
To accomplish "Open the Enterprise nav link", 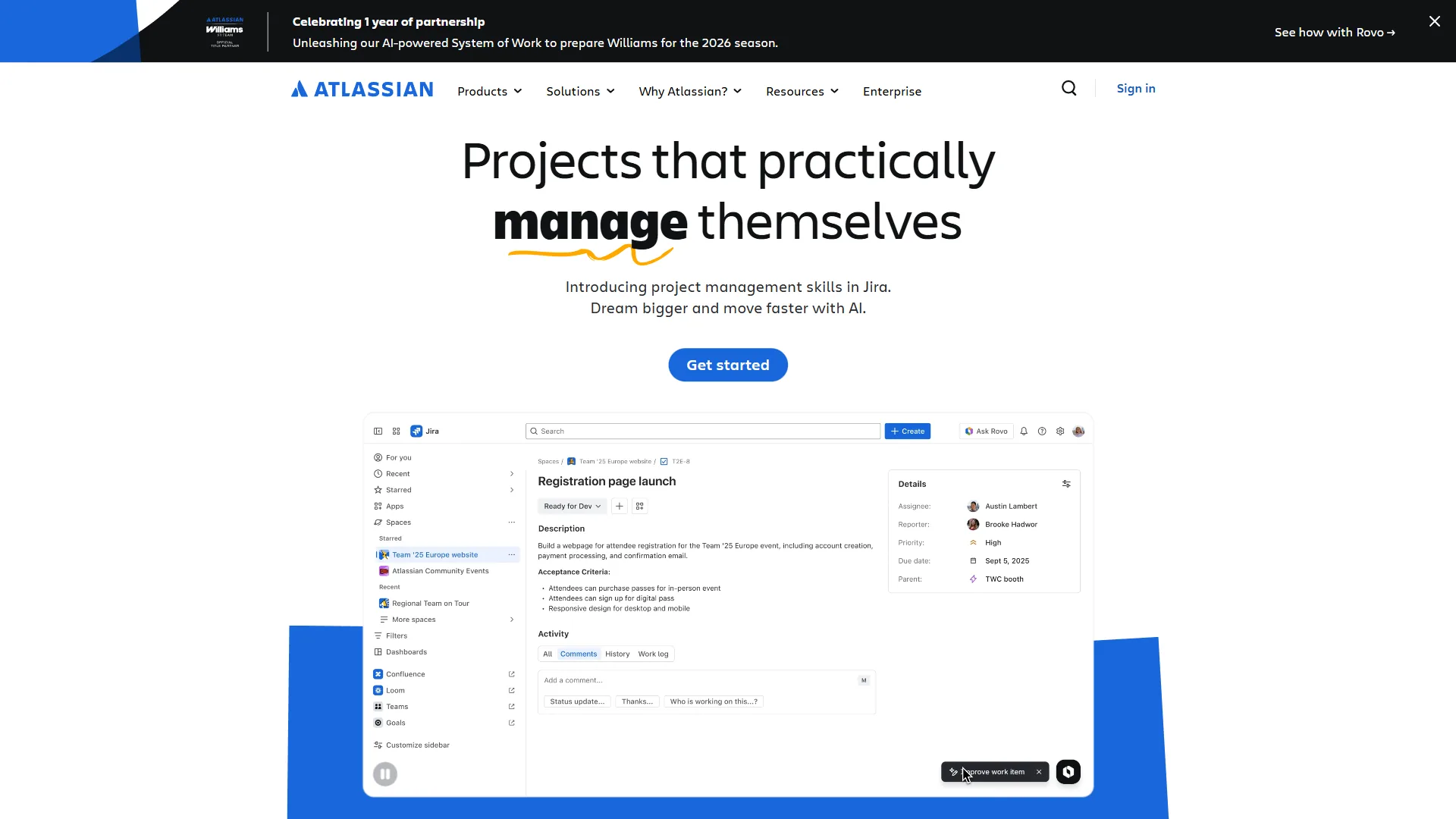I will click(892, 92).
